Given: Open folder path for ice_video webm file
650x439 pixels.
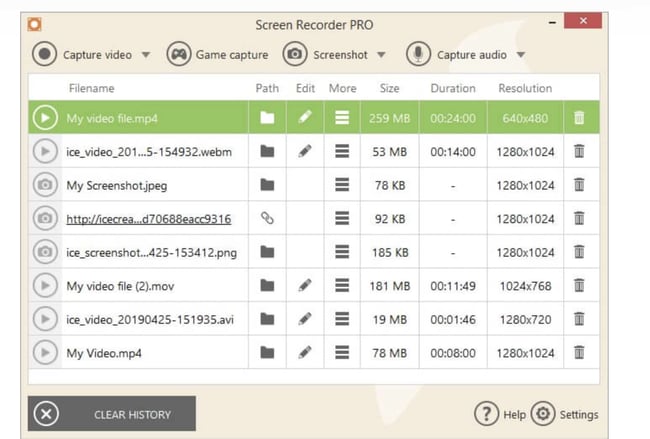Looking at the screenshot, I should [267, 152].
